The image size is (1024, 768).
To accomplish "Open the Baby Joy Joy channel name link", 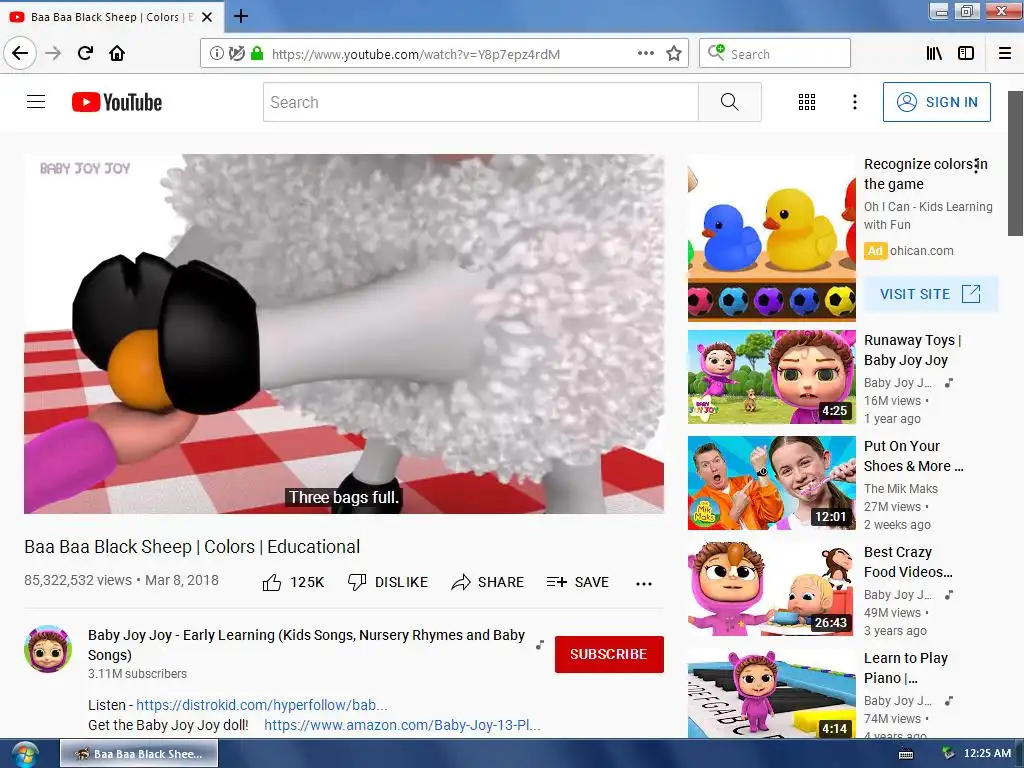I will [x=306, y=645].
